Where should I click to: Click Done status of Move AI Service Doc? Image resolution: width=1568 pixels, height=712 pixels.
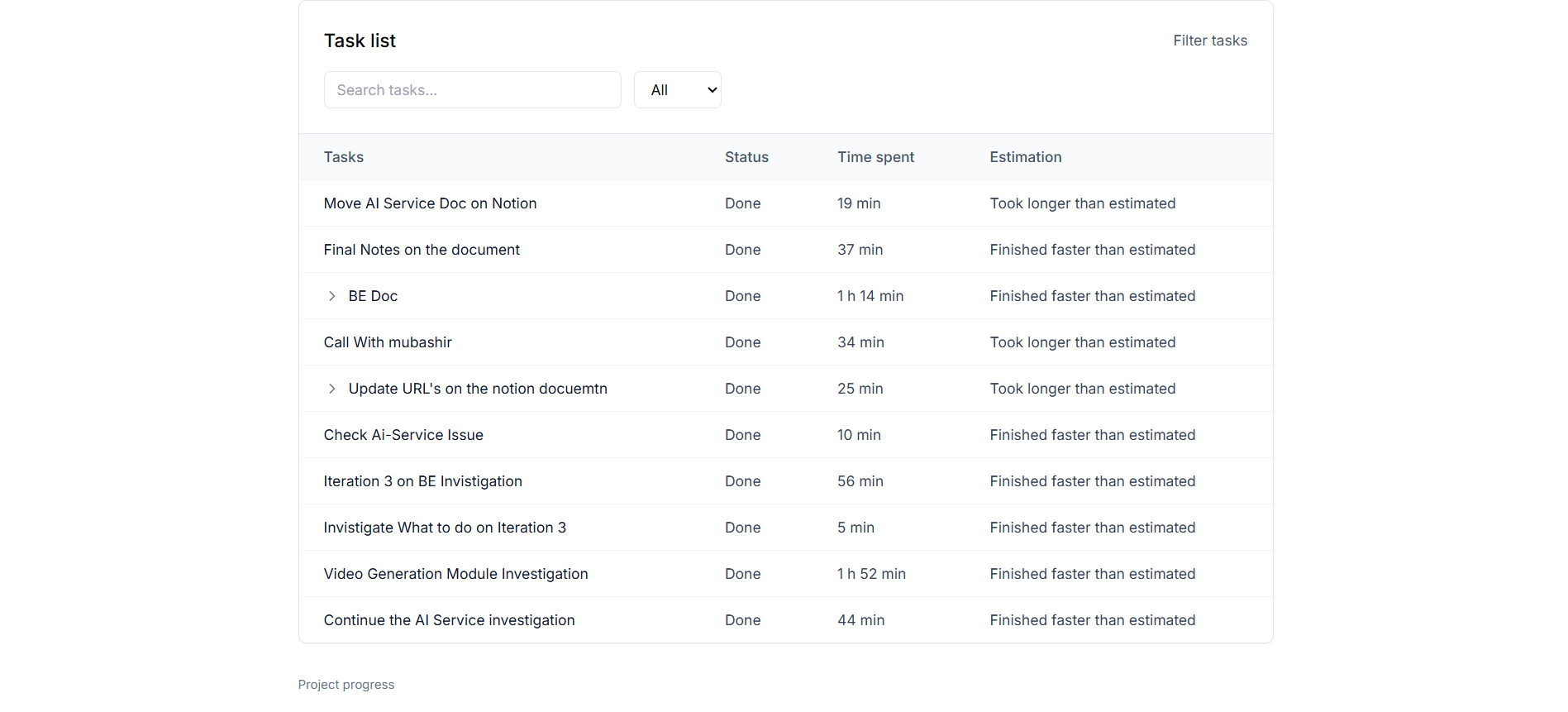tap(742, 203)
